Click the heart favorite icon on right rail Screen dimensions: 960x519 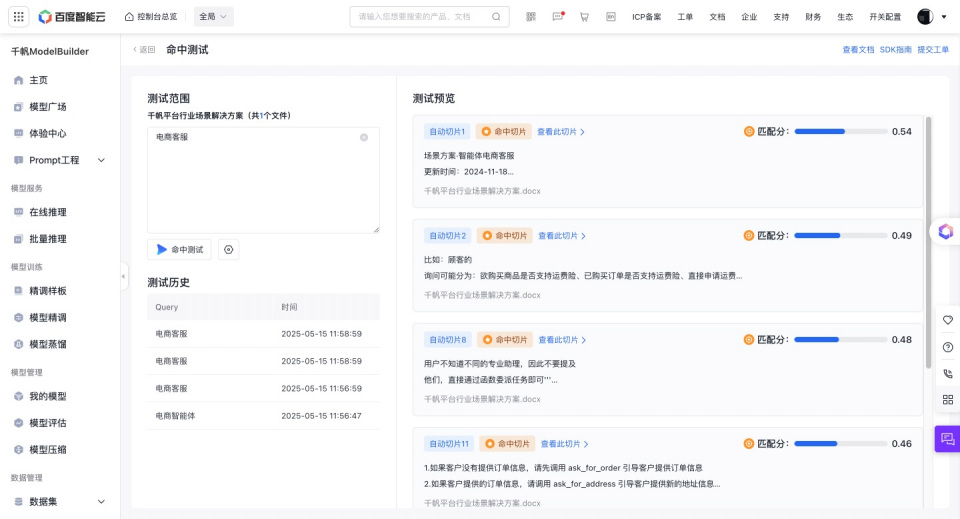(x=948, y=320)
